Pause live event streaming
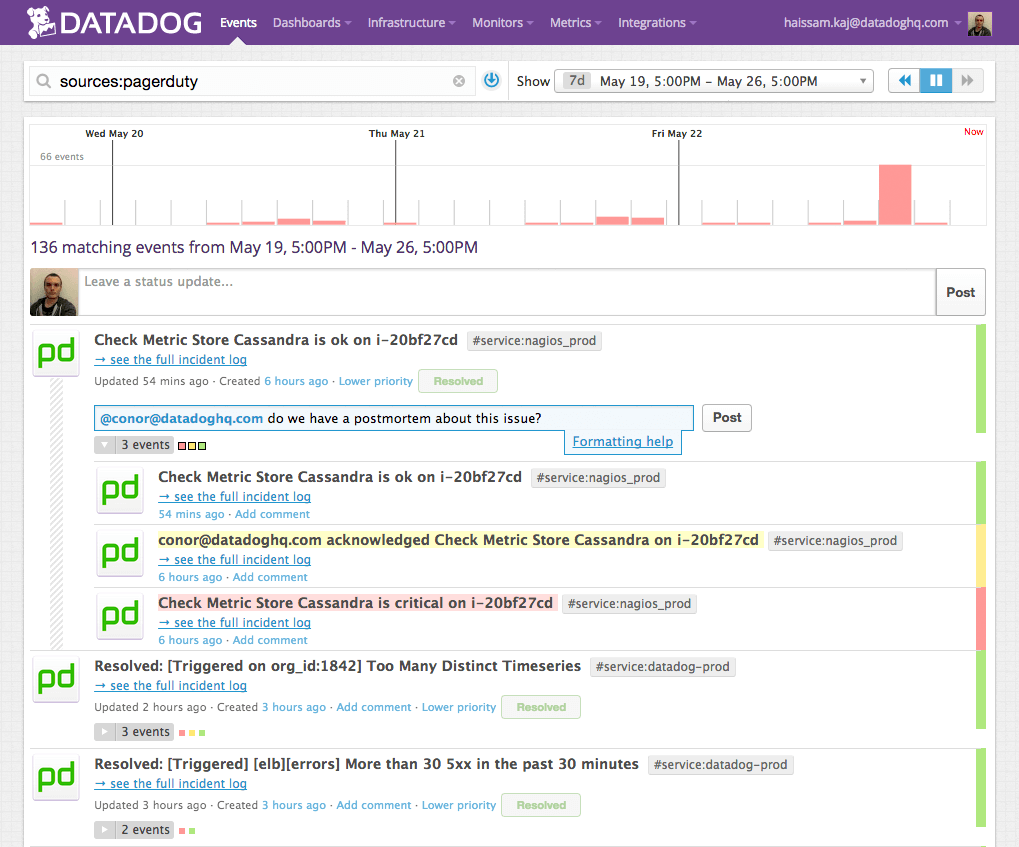This screenshot has width=1019, height=847. 936,80
